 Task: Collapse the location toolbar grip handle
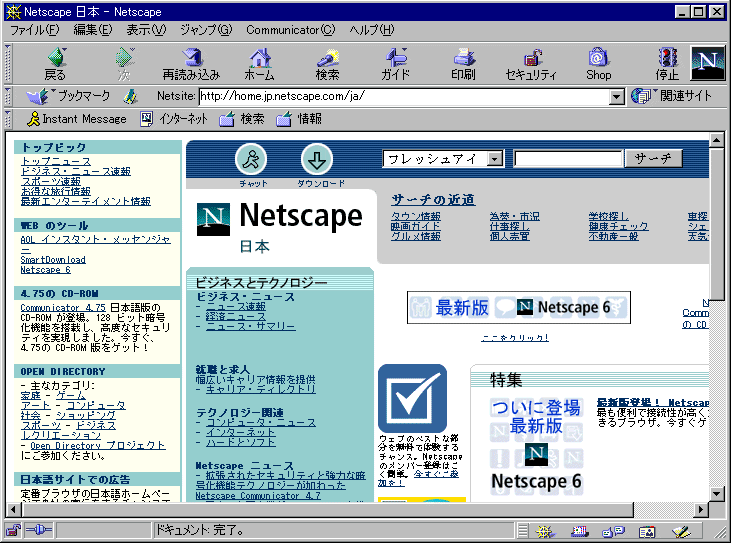pyautogui.click(x=7, y=96)
